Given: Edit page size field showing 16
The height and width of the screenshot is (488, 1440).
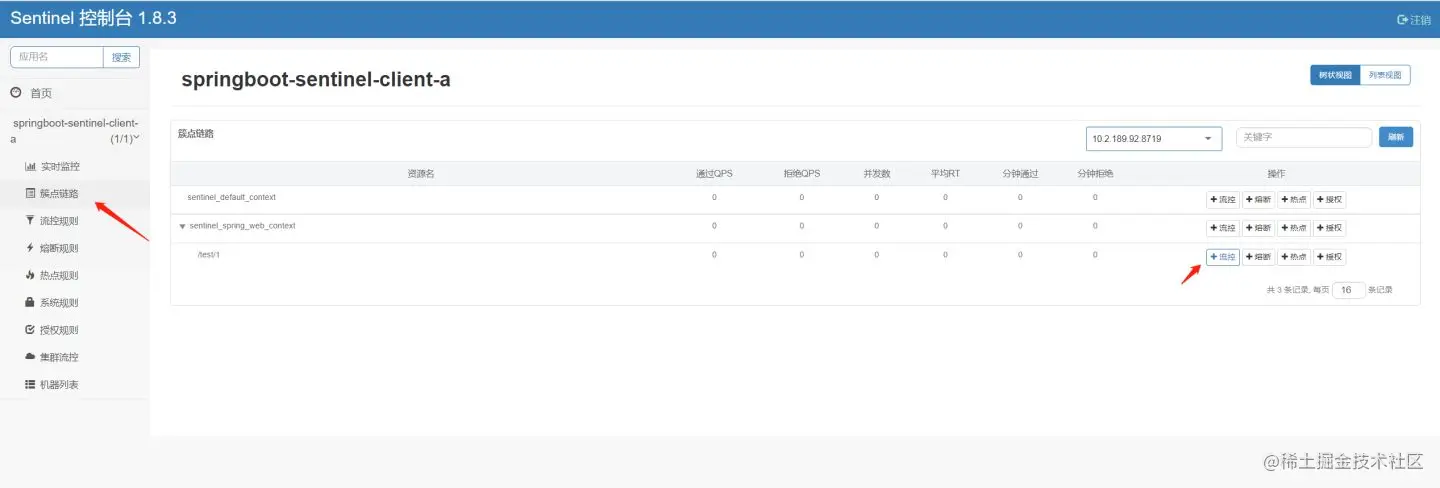Looking at the screenshot, I should pos(1349,290).
